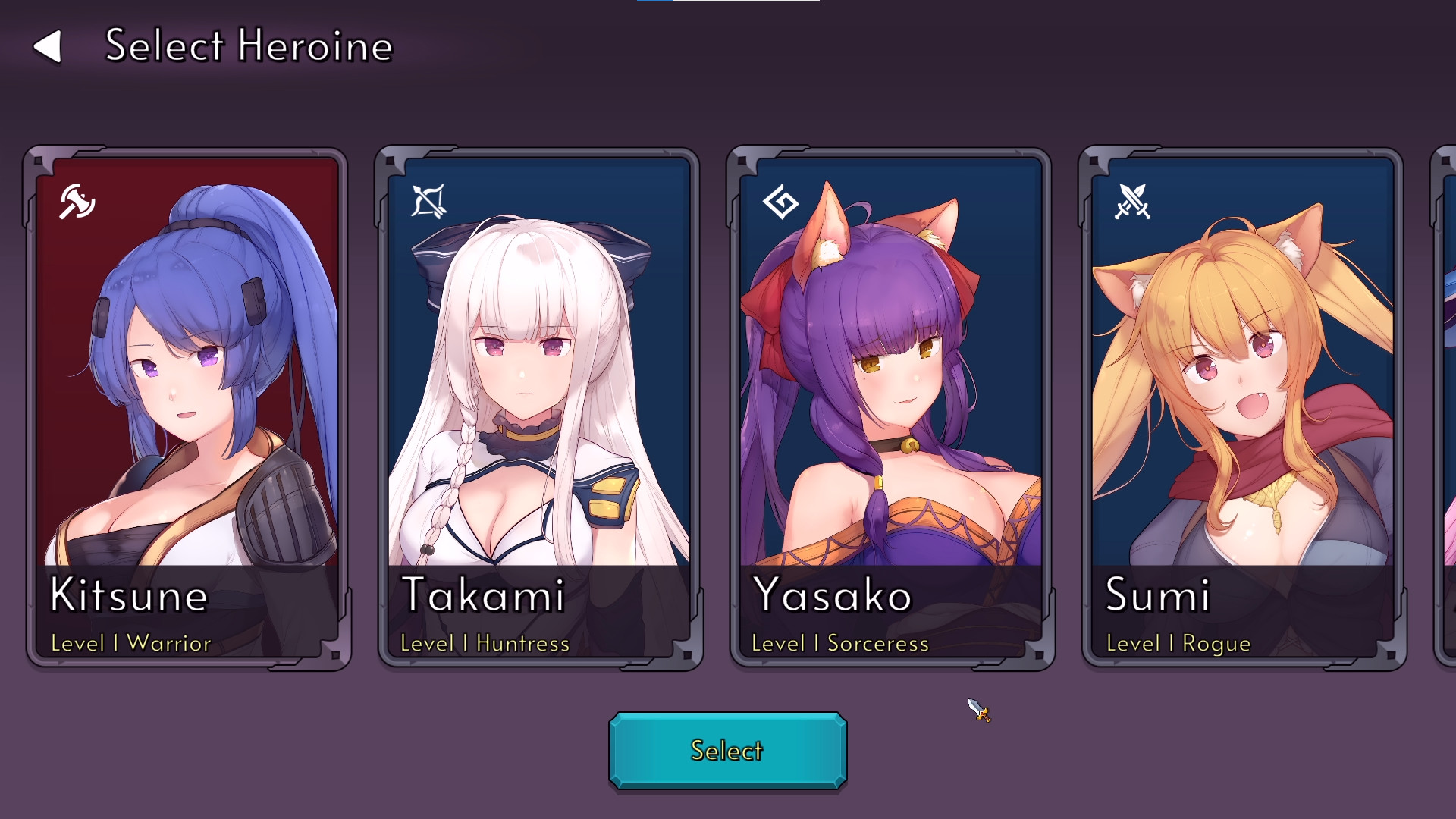
Task: Click the Sumi name label
Action: click(1157, 595)
